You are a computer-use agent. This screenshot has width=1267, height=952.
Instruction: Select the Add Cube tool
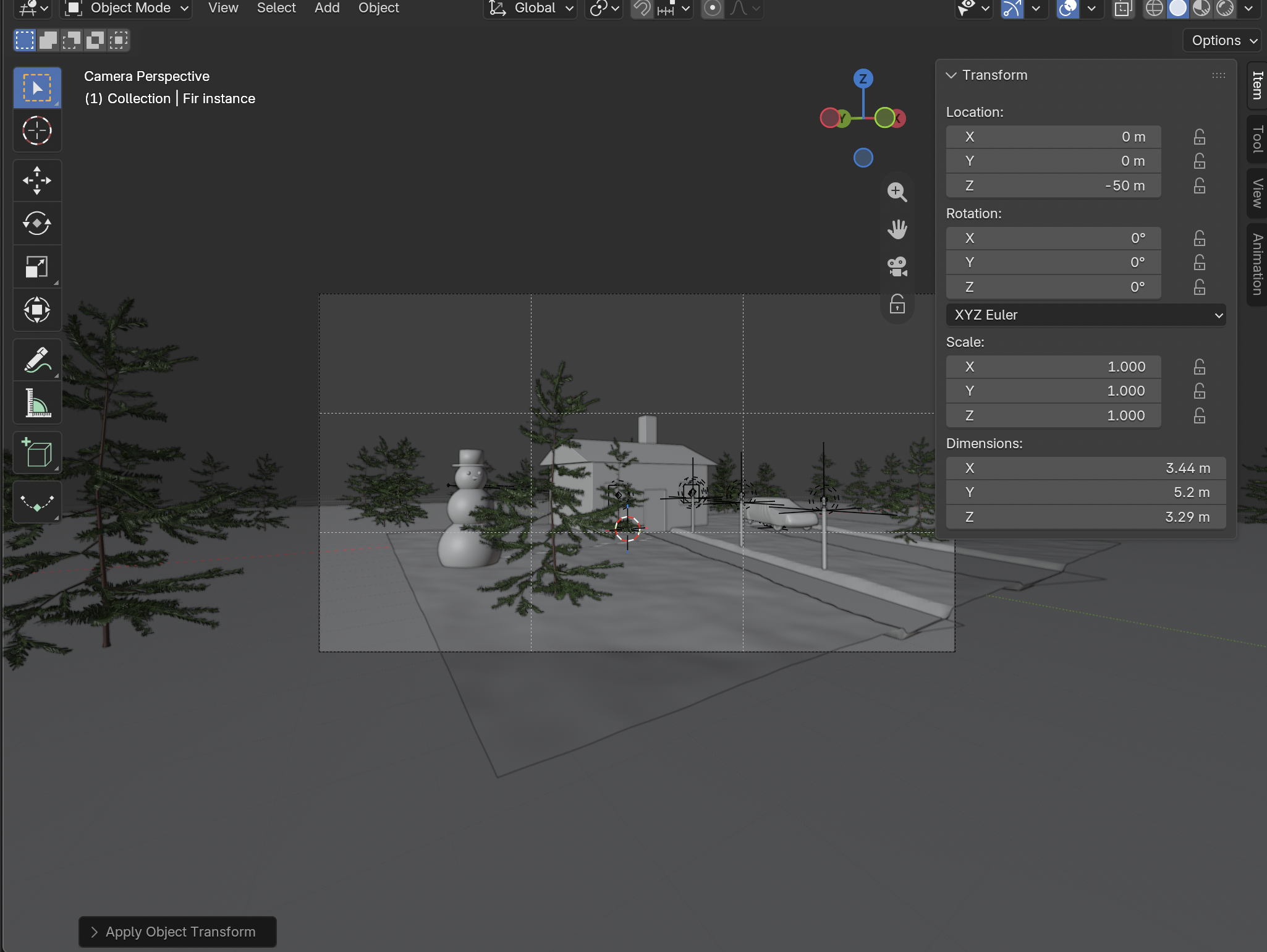coord(37,453)
